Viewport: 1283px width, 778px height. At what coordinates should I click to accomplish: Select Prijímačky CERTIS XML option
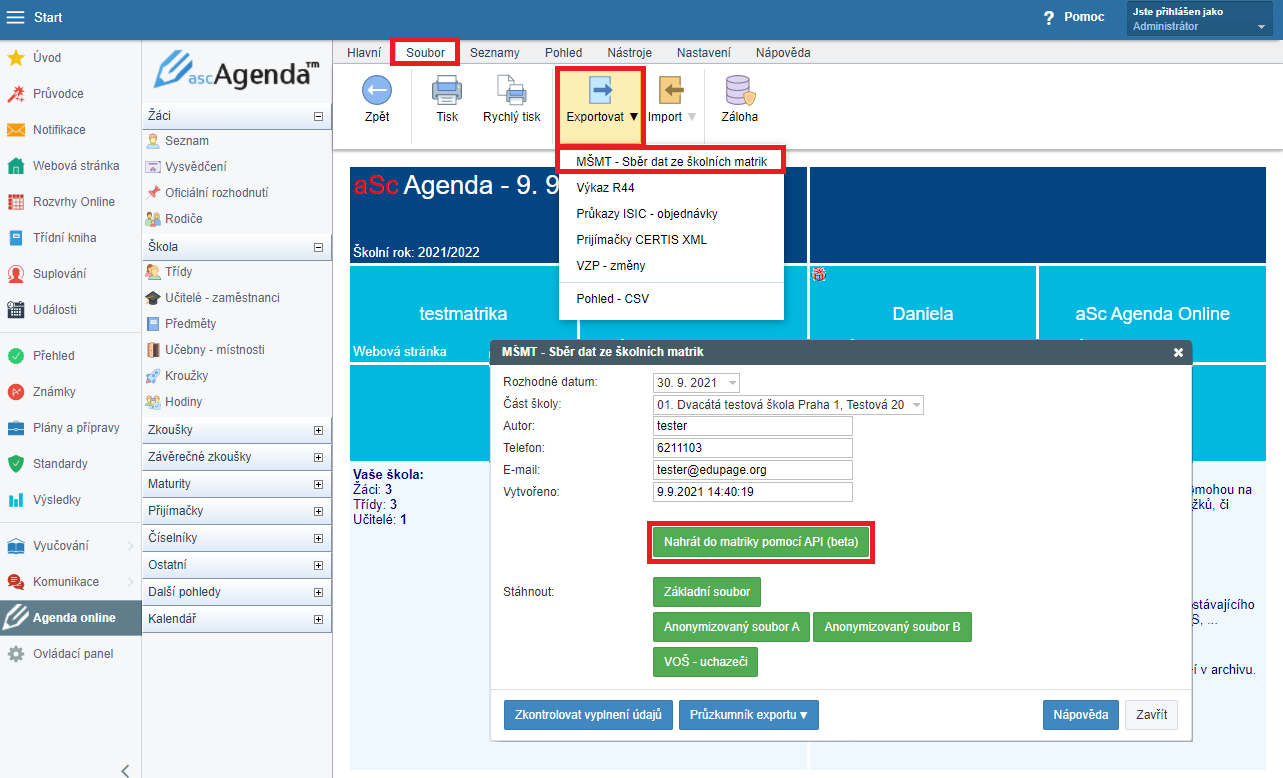[x=671, y=239]
